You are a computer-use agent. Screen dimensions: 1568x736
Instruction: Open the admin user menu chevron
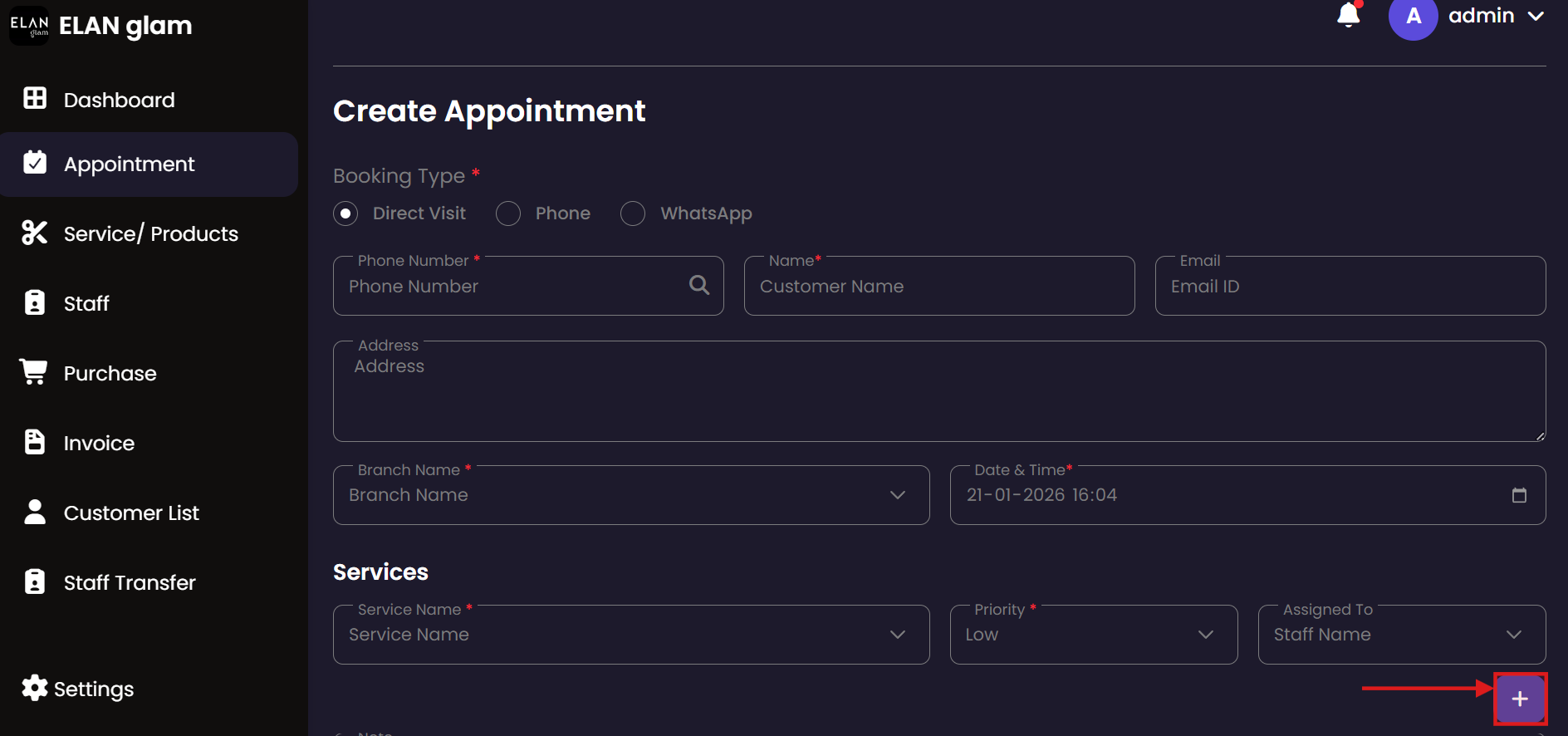[1536, 16]
